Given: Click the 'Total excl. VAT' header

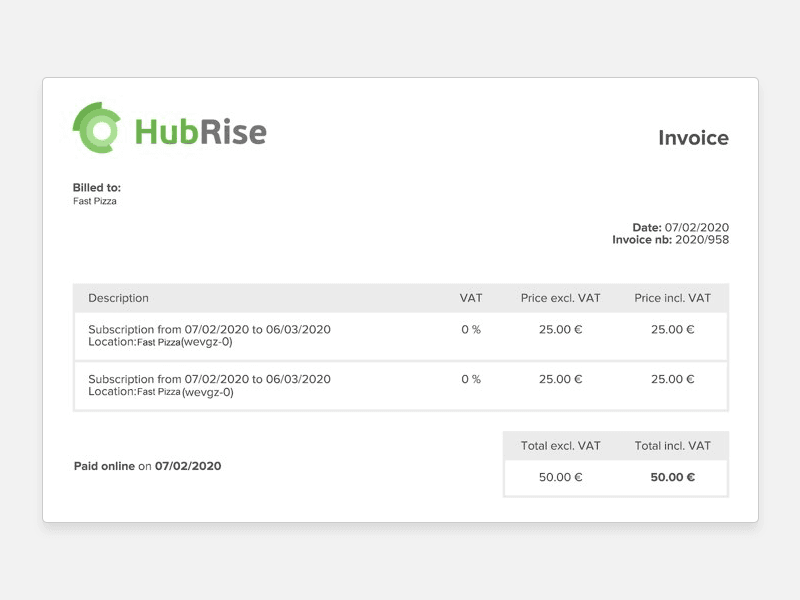Looking at the screenshot, I should 560,446.
